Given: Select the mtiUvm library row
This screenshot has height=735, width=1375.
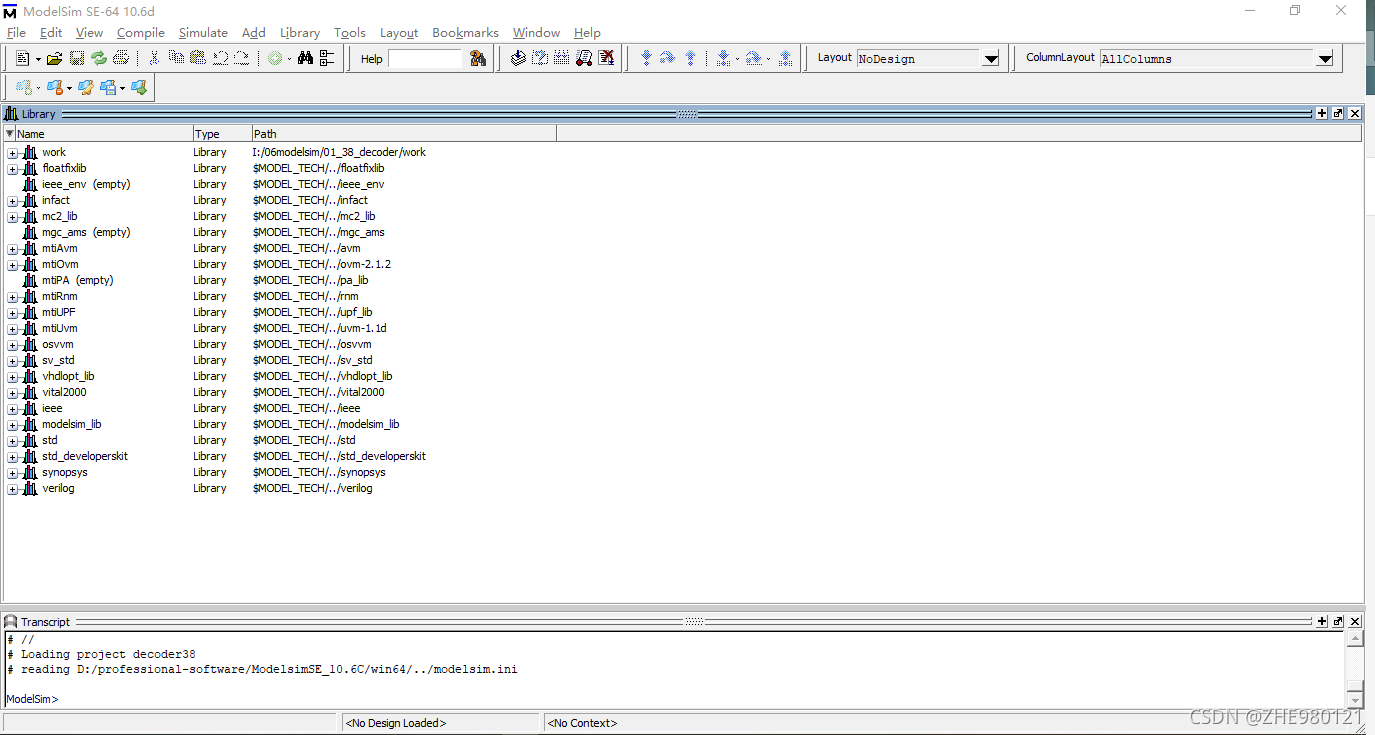Looking at the screenshot, I should click(683, 329).
